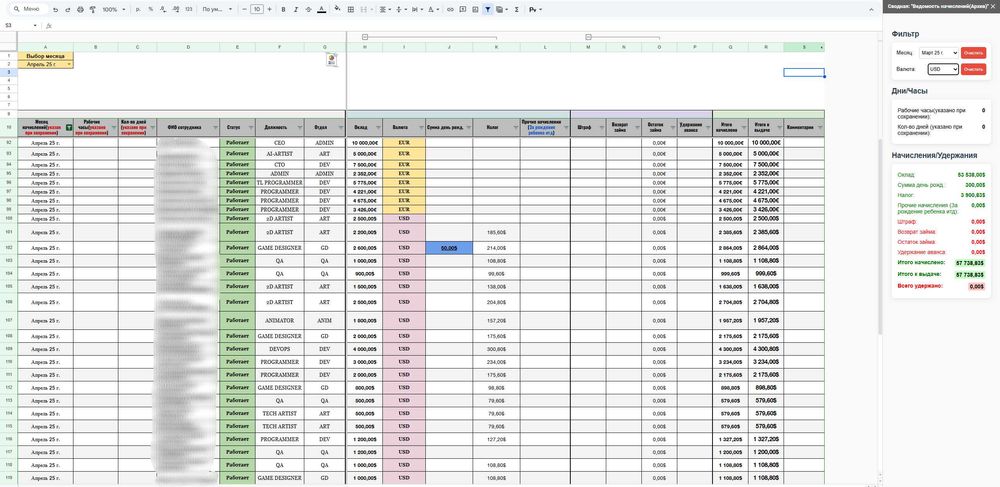Click Очистить button next to Месяц
The width and height of the screenshot is (1000, 487).
pyautogui.click(x=974, y=53)
